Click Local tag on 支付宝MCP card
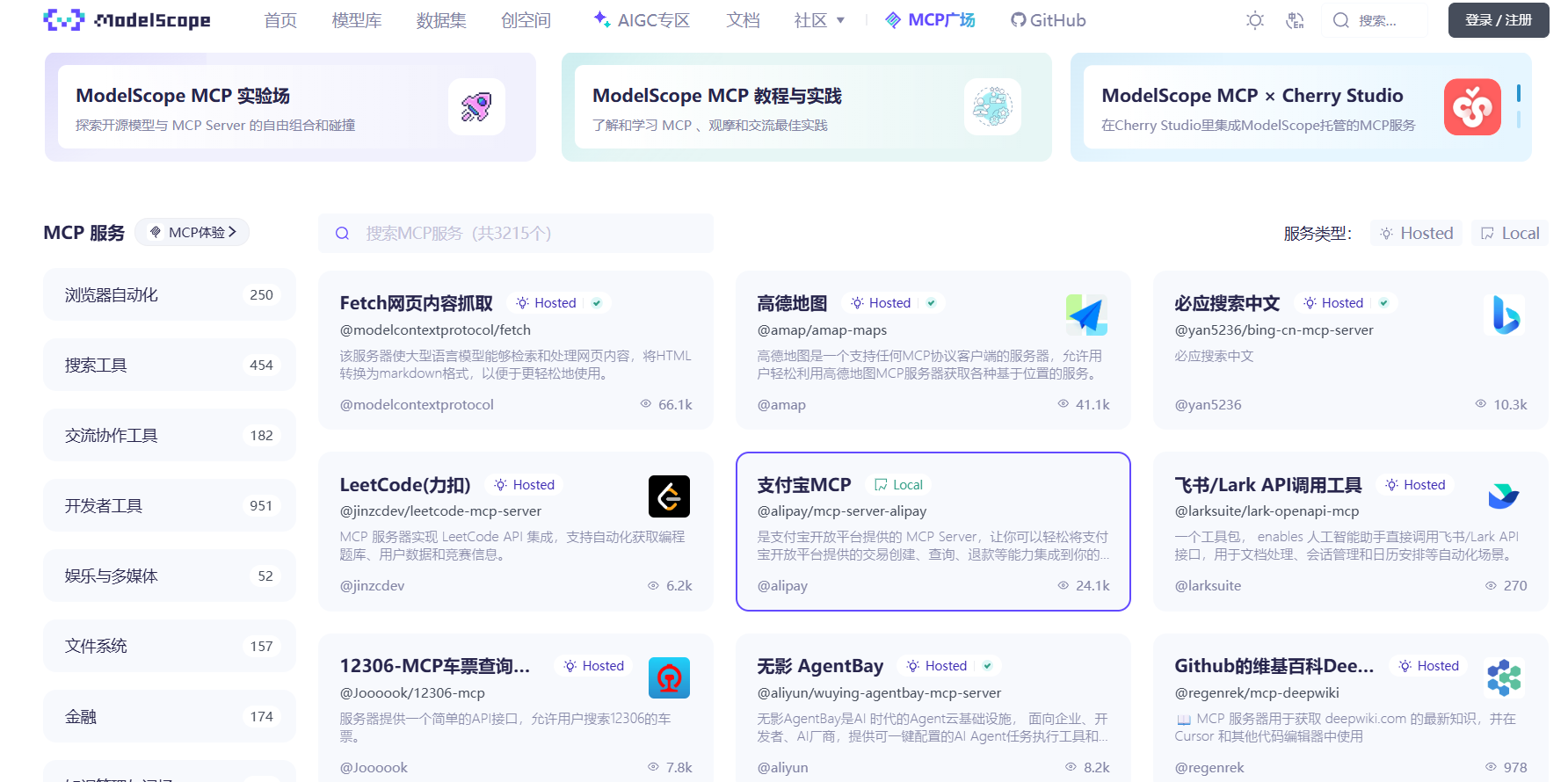The image size is (1568, 782). (898, 485)
